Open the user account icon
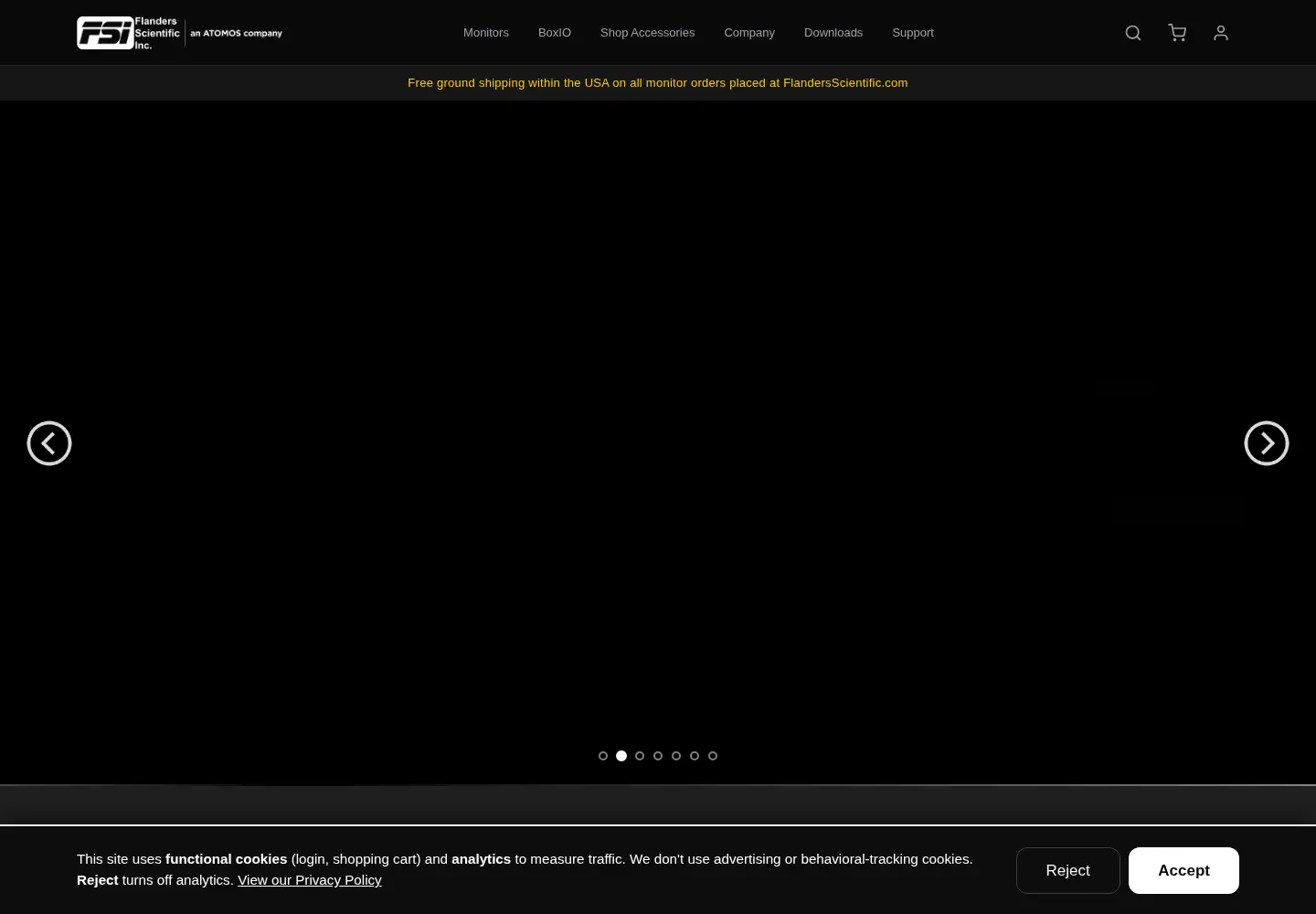The image size is (1316, 914). tap(1221, 33)
